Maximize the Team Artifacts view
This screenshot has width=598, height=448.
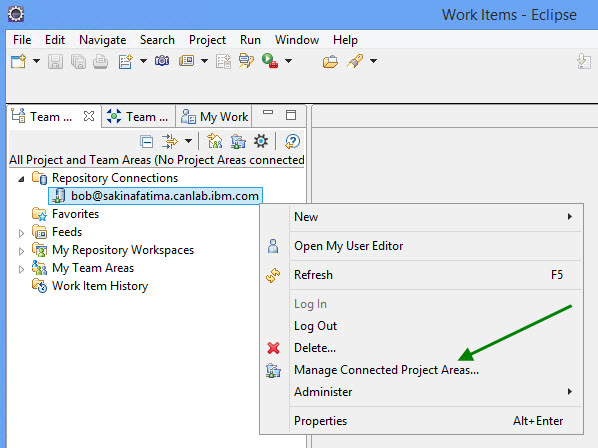pos(291,115)
